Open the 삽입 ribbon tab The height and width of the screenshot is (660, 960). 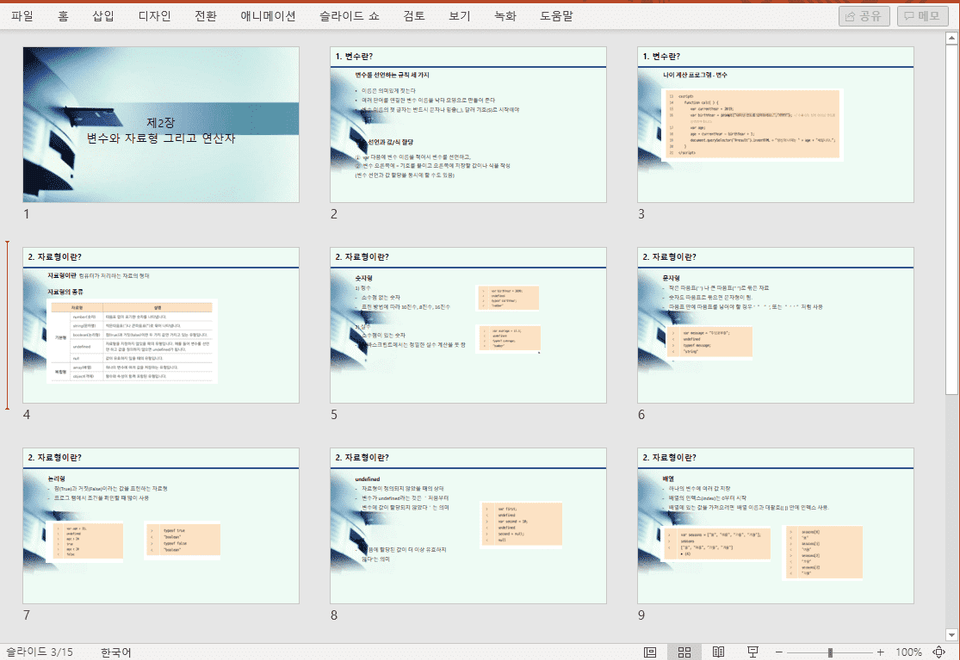click(103, 16)
